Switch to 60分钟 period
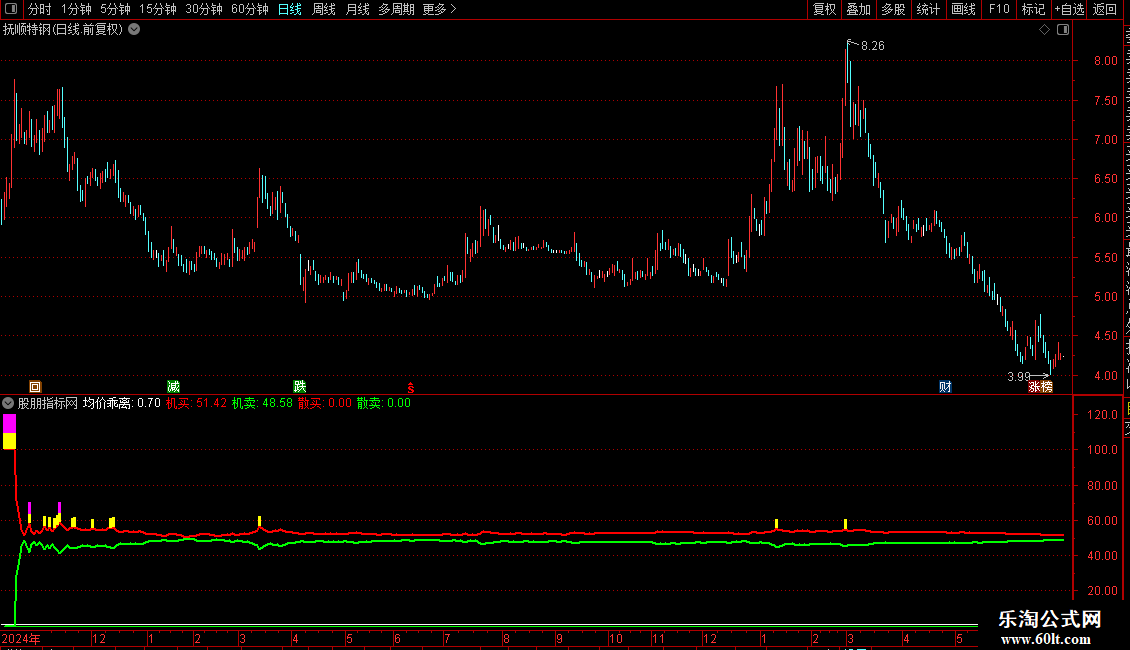 (249, 9)
